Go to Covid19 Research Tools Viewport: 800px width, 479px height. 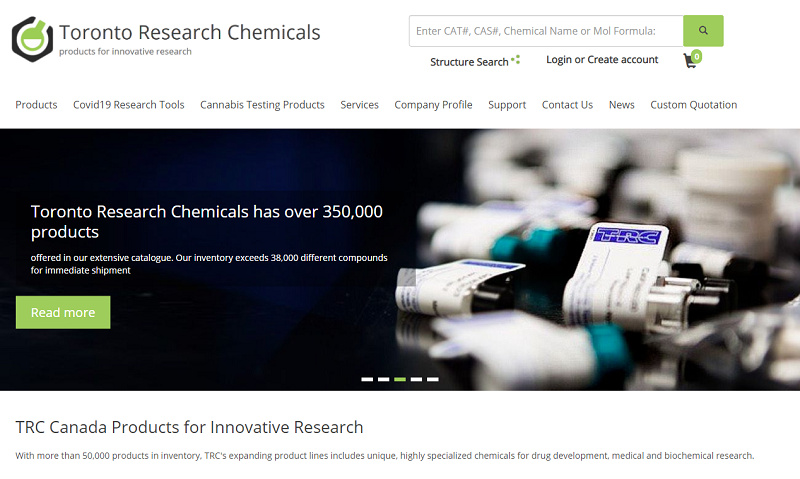click(x=128, y=104)
